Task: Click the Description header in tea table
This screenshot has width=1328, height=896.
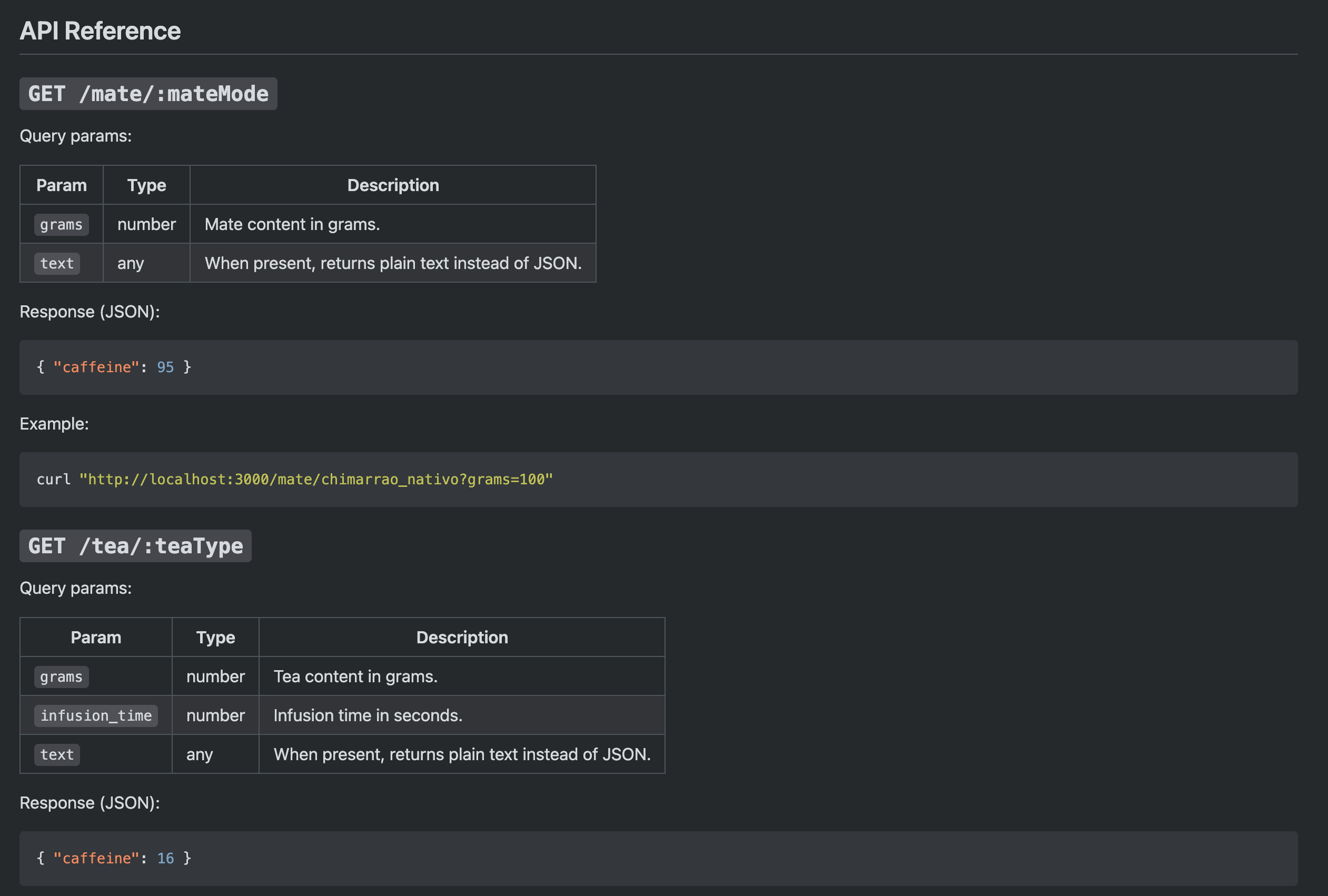Action: pyautogui.click(x=462, y=638)
